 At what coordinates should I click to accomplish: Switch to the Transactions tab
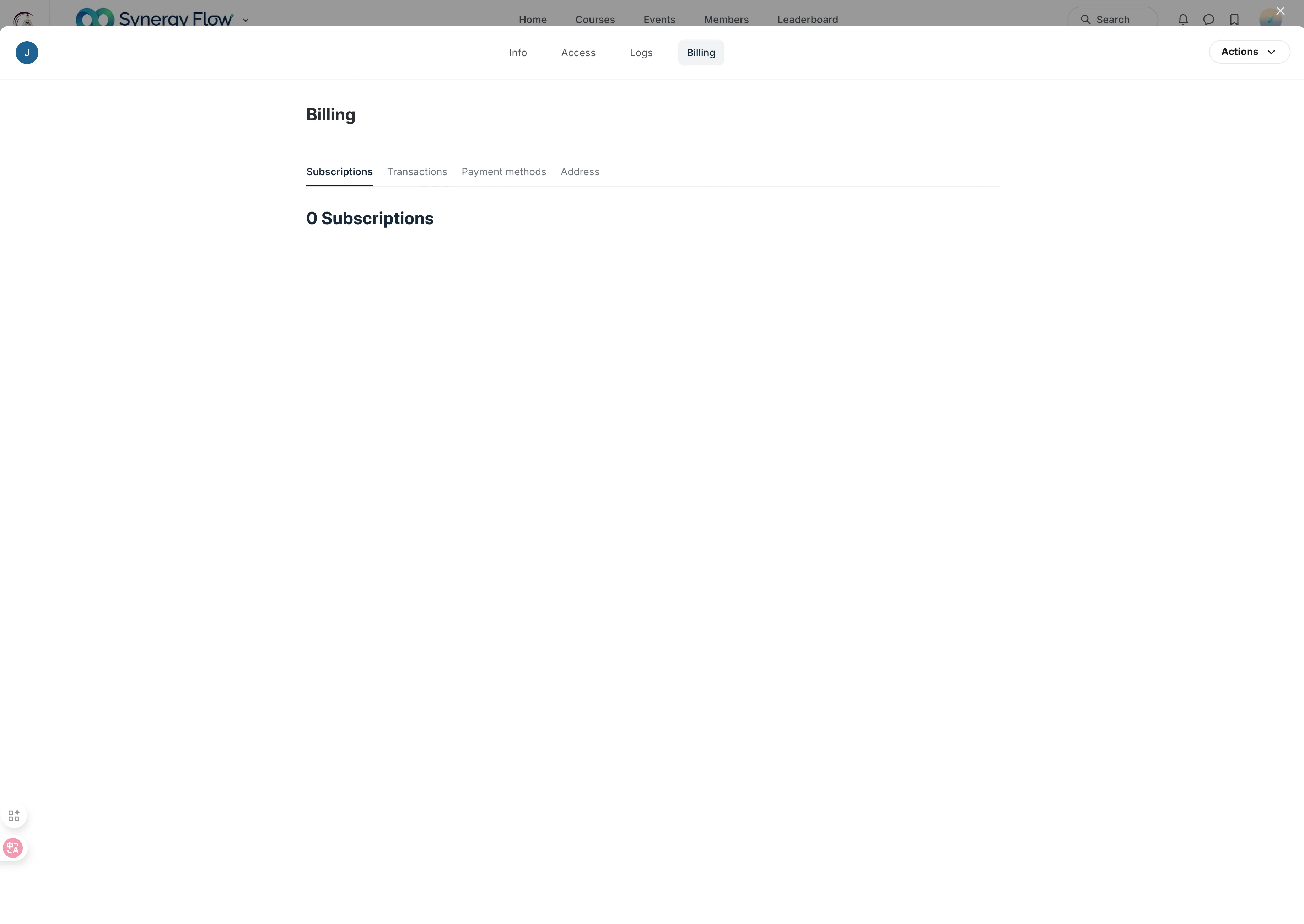(417, 172)
